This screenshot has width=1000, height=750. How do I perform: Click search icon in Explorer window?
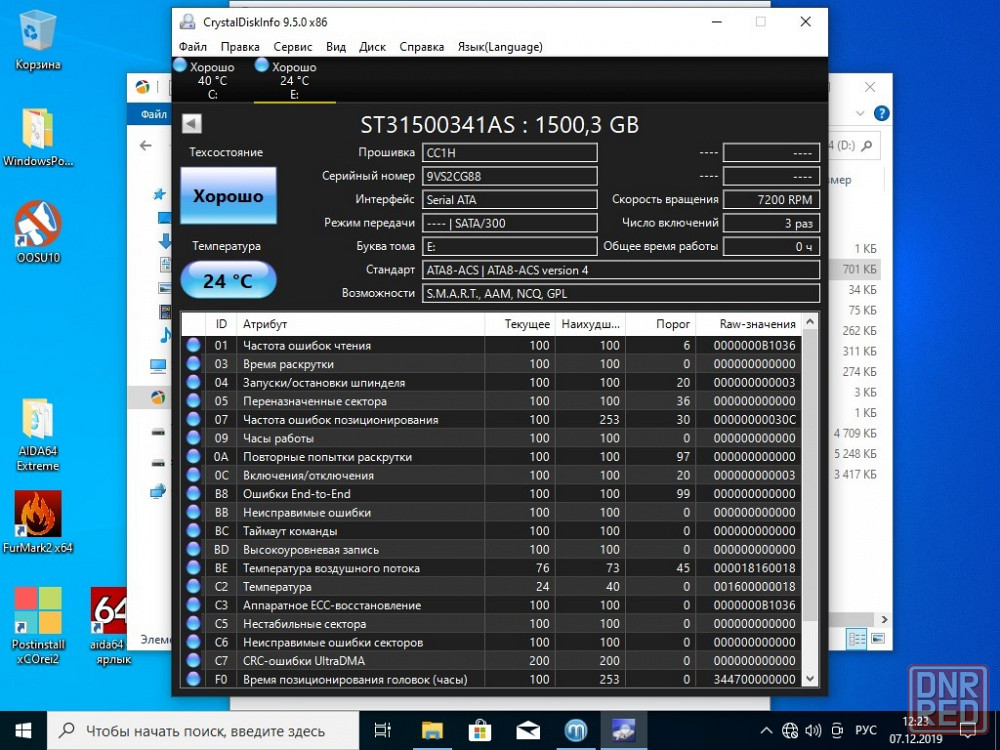866,146
